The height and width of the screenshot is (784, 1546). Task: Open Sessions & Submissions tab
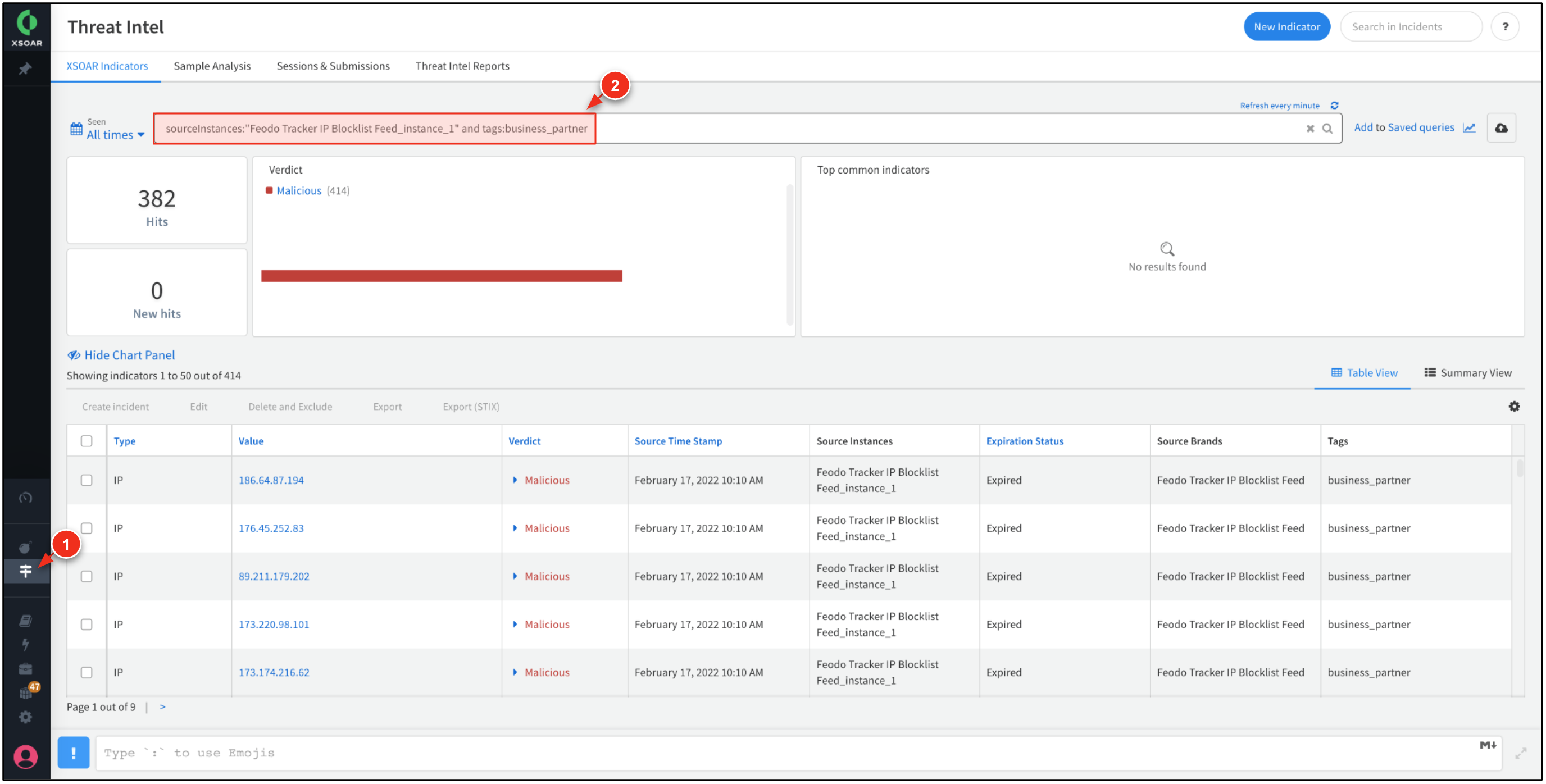click(x=333, y=66)
